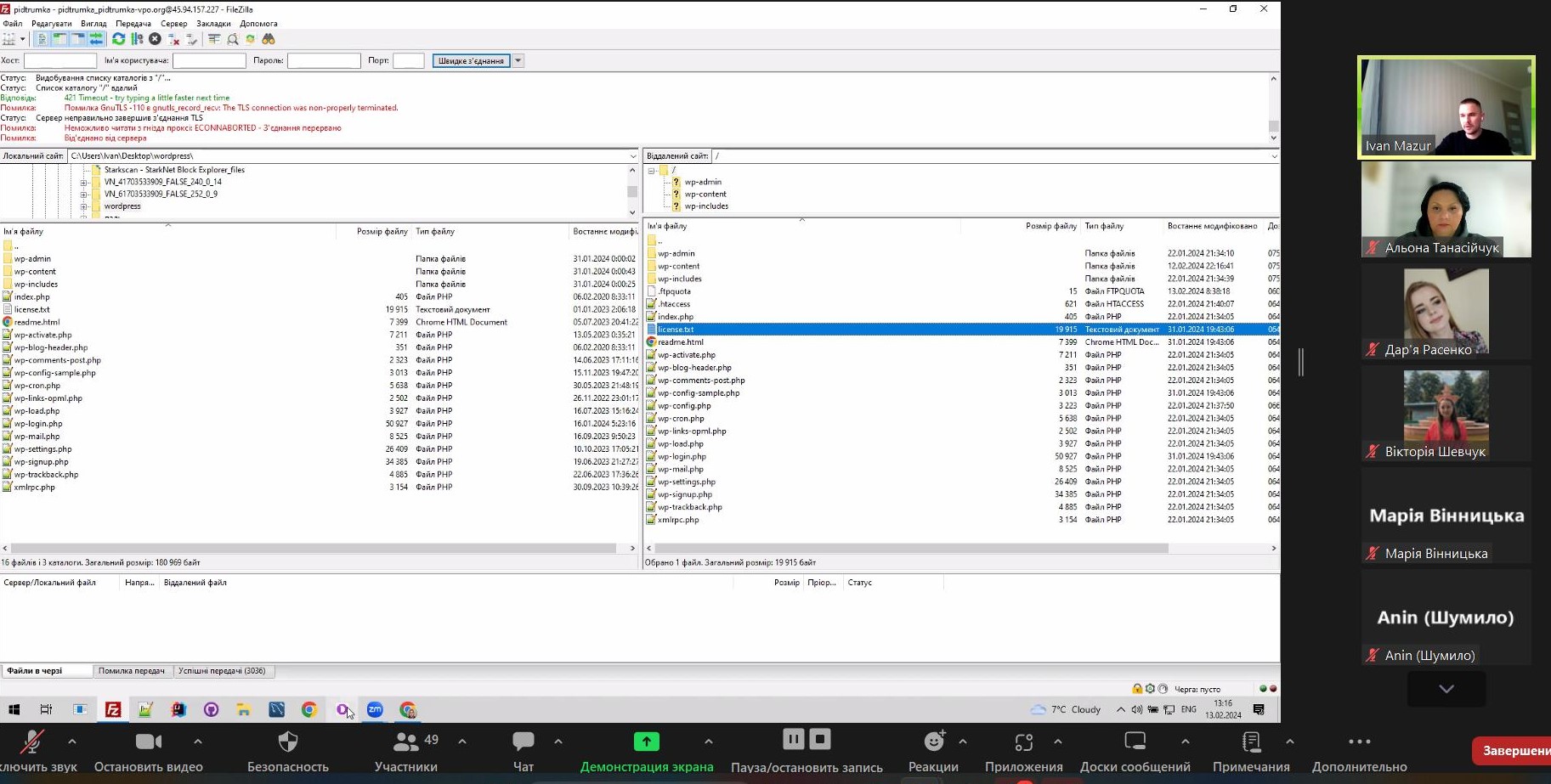Toggle the local directory tree view
Image resolution: width=1551 pixels, height=784 pixels.
point(59,39)
